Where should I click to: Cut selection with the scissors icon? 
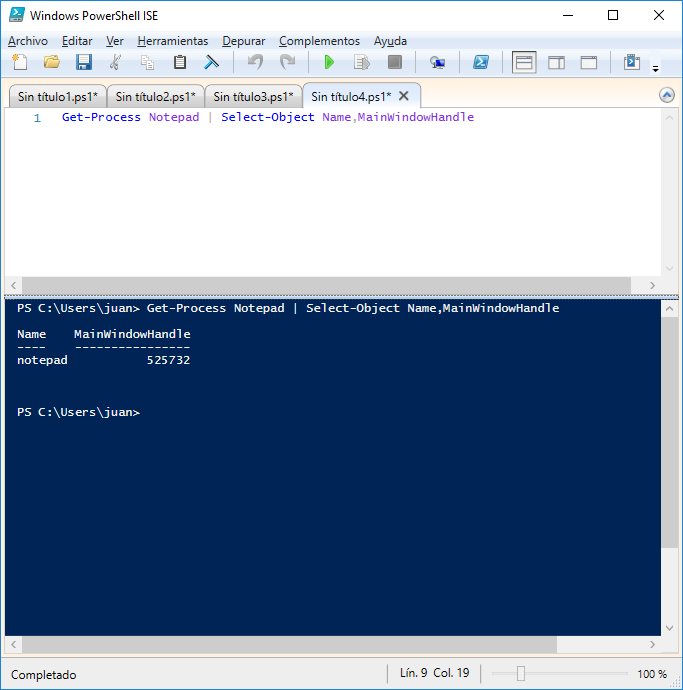[115, 62]
